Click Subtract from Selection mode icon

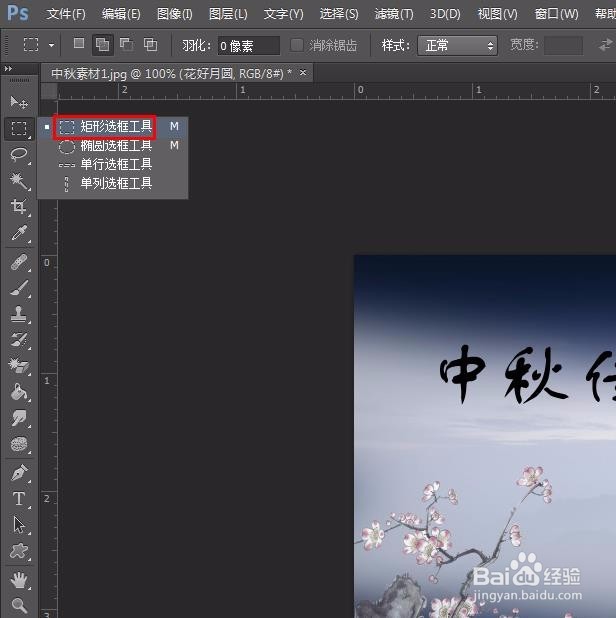coord(127,44)
